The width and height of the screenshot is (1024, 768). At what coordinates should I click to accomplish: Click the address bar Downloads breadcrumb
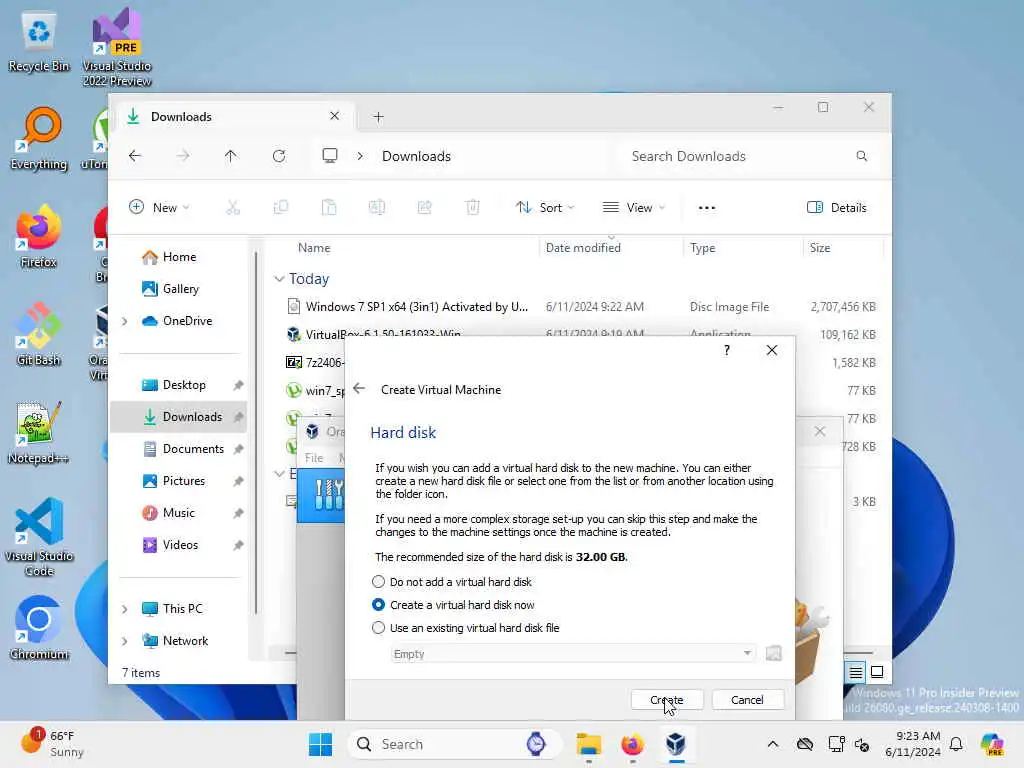pyautogui.click(x=417, y=156)
